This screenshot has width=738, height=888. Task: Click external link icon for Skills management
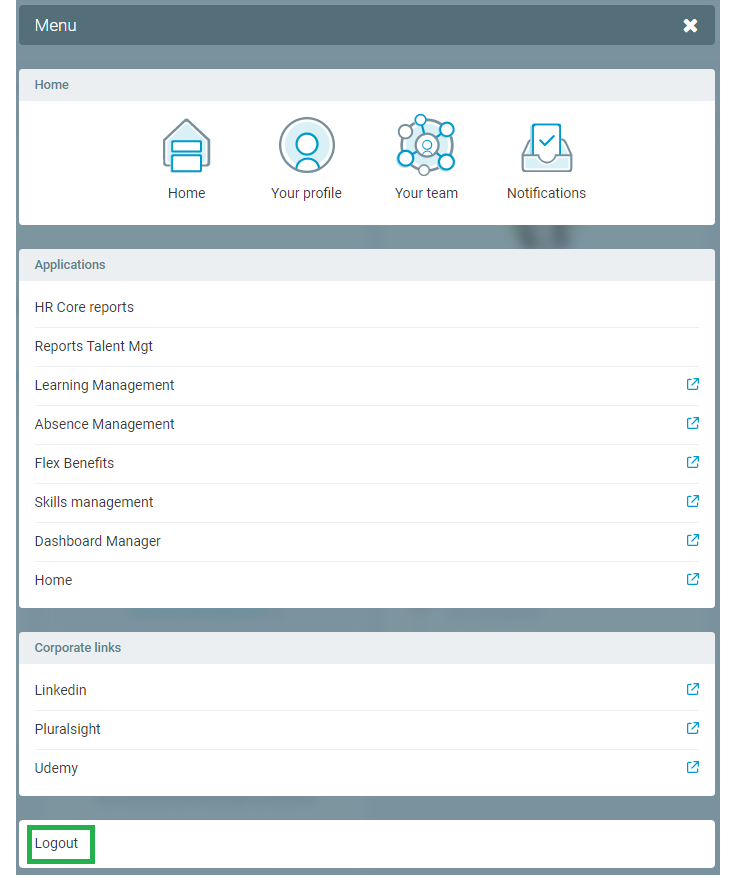click(x=693, y=501)
